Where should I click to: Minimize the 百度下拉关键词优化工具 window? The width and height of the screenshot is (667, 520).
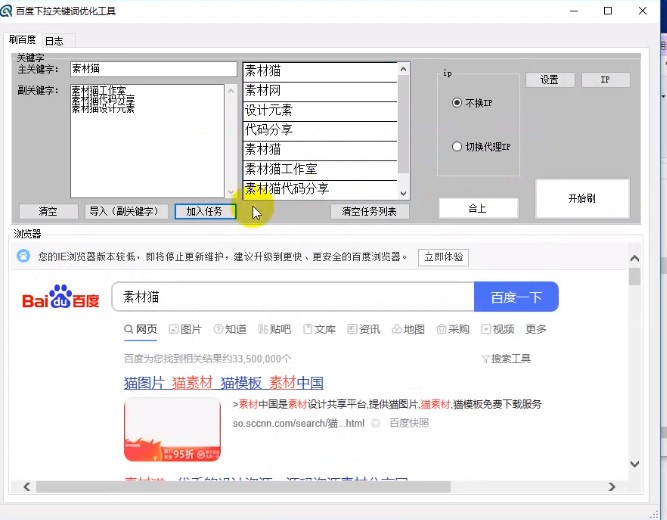(x=574, y=11)
